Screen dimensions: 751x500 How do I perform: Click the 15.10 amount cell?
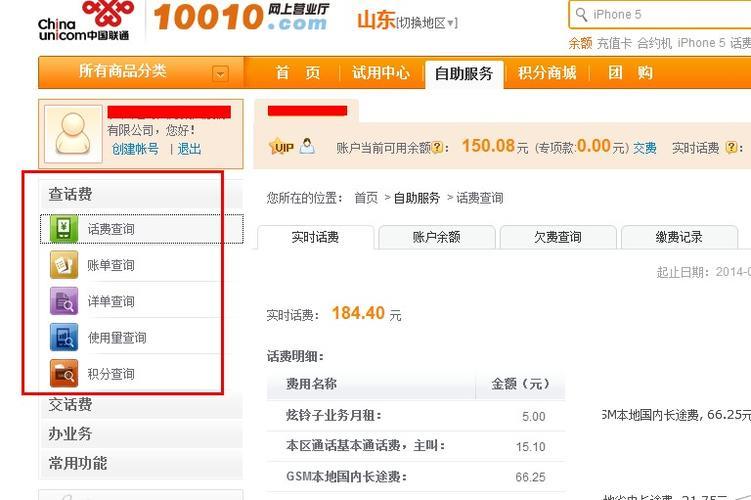coord(531,447)
